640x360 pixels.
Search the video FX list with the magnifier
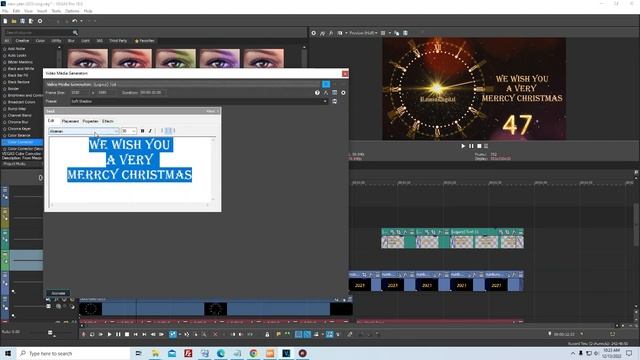pyautogui.click(x=75, y=32)
